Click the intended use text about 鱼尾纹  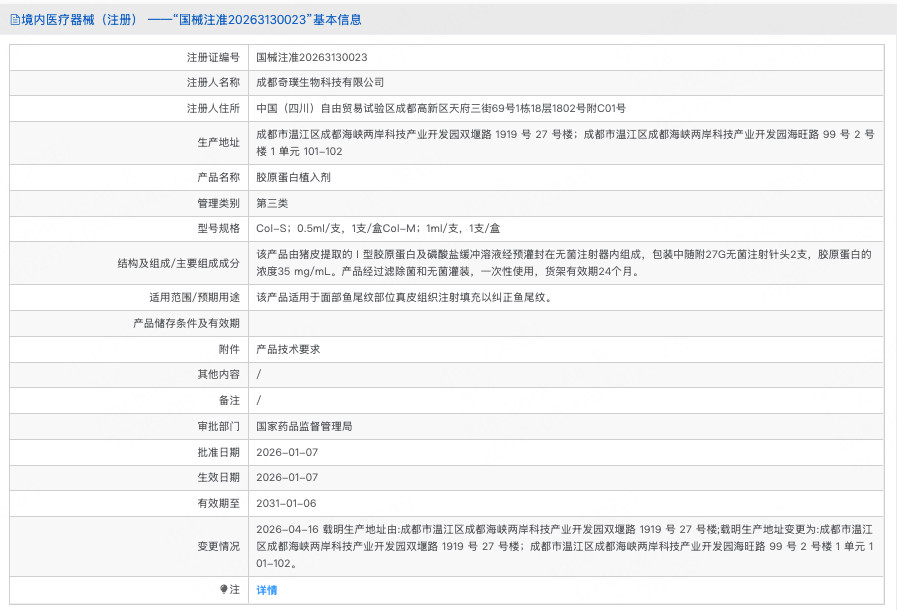point(404,298)
